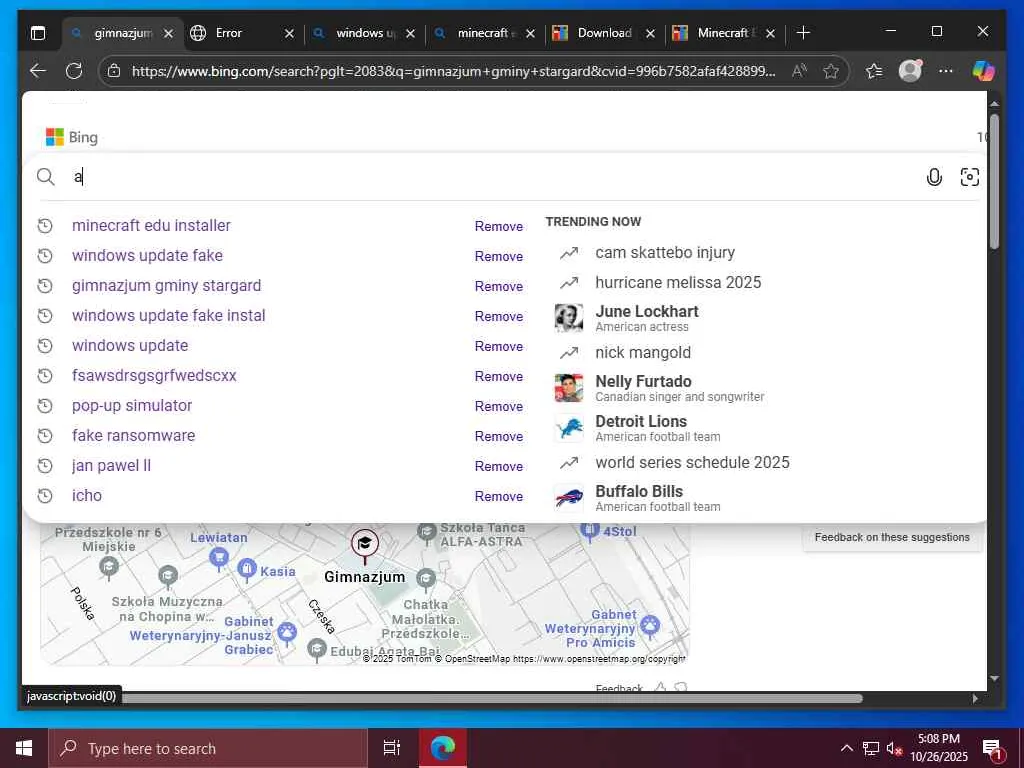
Task: Launch Copilot from the toolbar
Action: 983,71
